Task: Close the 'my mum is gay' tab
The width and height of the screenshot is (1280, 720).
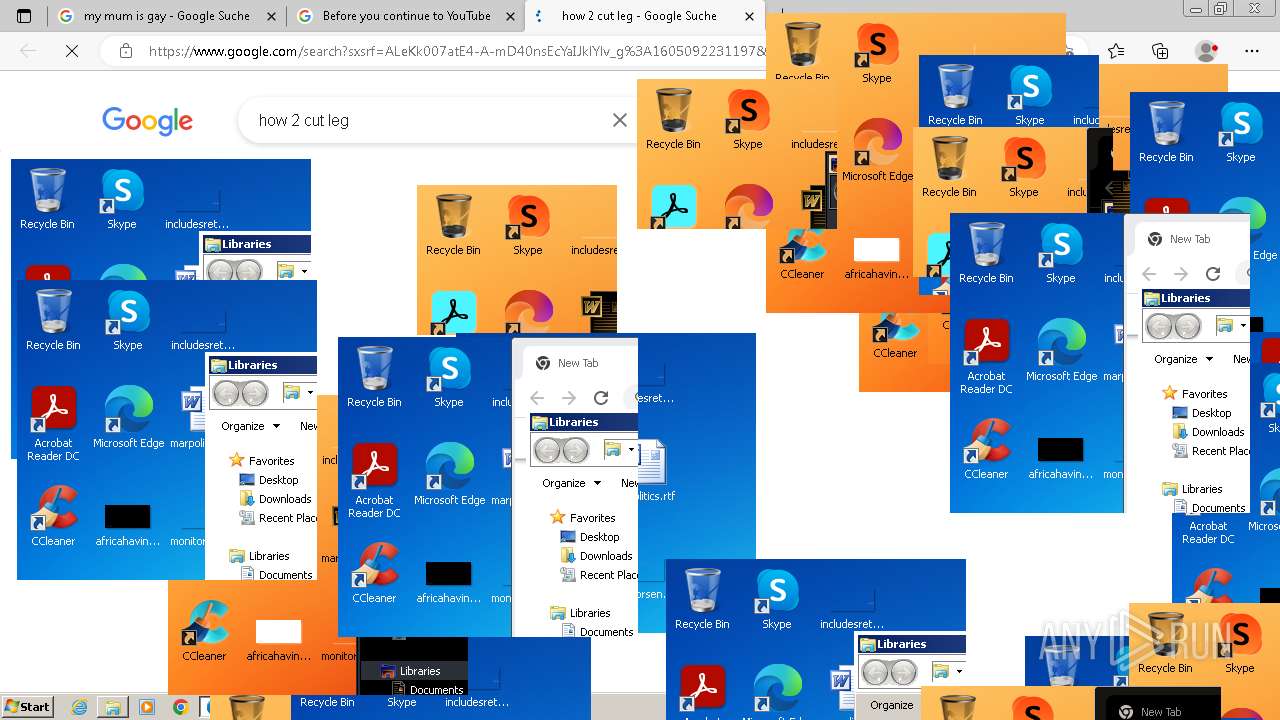Action: click(272, 16)
